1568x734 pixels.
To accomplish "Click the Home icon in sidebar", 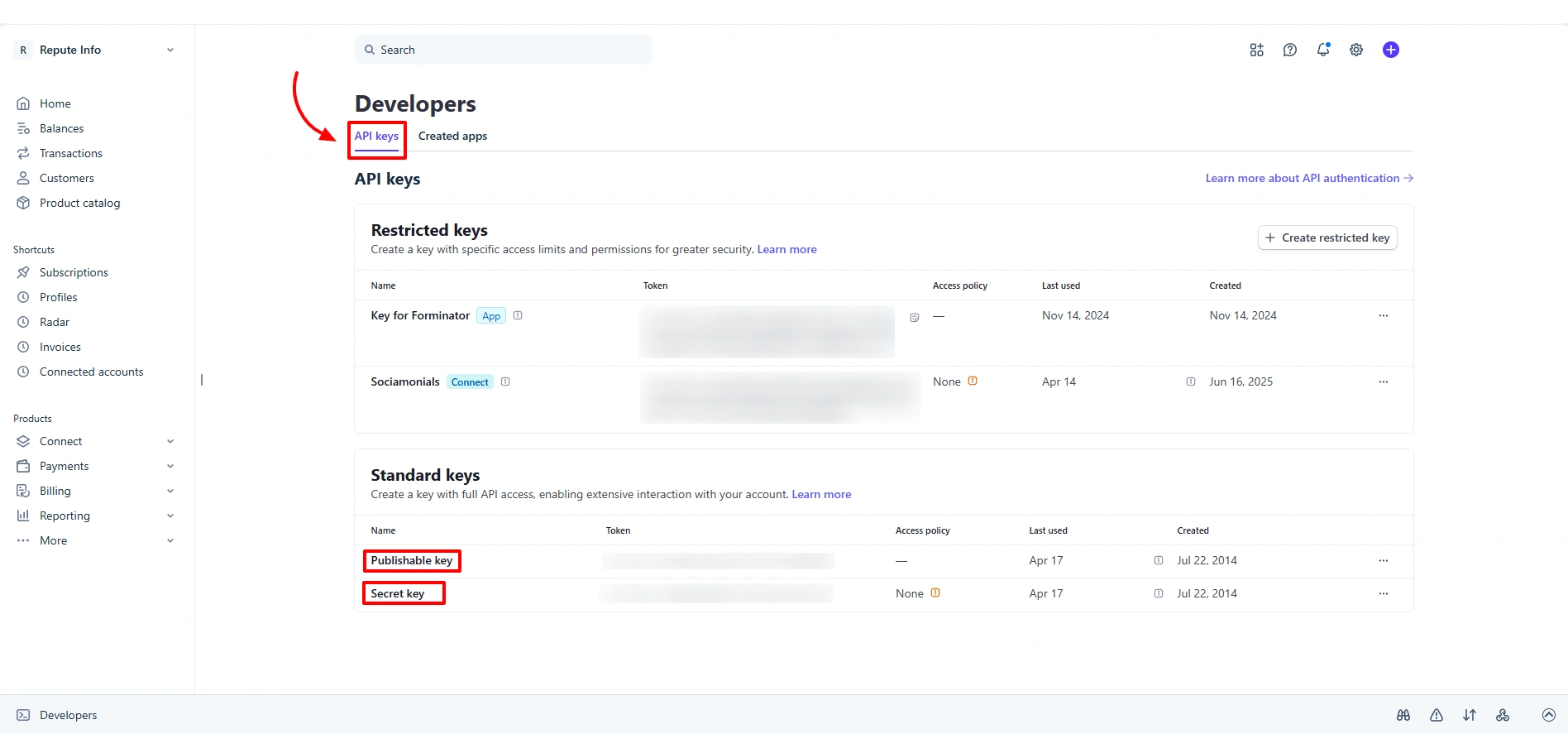I will click(x=23, y=103).
